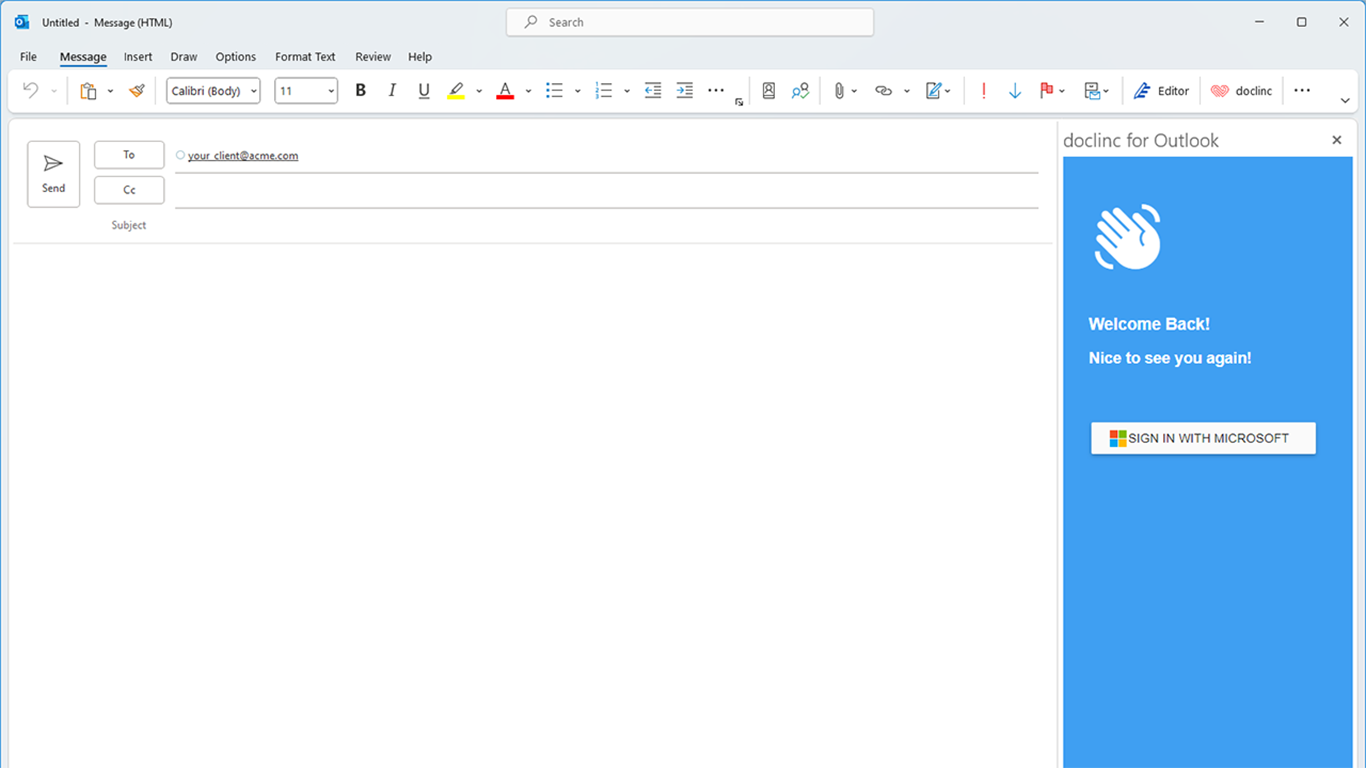1366x768 pixels.
Task: Click the Outlook app icon in the title bar
Action: pos(22,22)
